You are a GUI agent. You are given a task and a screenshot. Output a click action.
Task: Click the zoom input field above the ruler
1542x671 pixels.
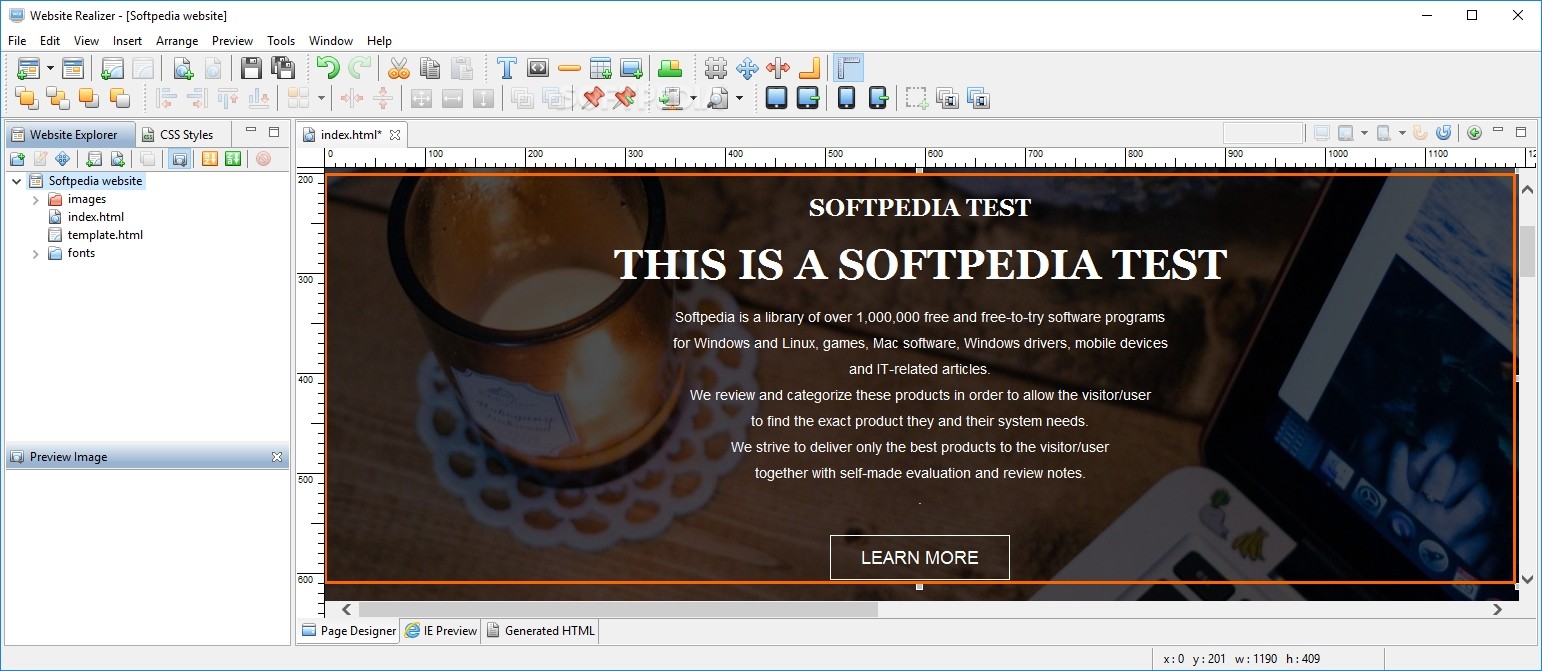[x=1263, y=133]
